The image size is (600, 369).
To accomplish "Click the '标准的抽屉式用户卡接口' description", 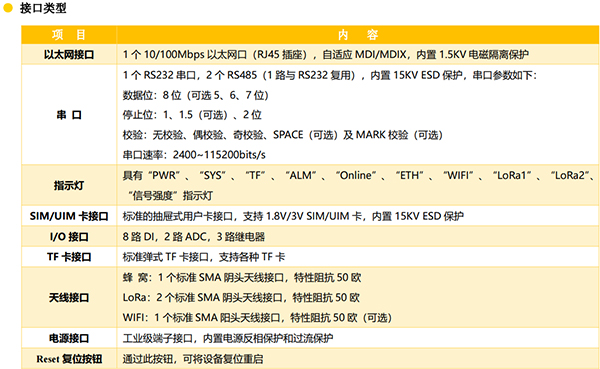I will pos(293,216).
